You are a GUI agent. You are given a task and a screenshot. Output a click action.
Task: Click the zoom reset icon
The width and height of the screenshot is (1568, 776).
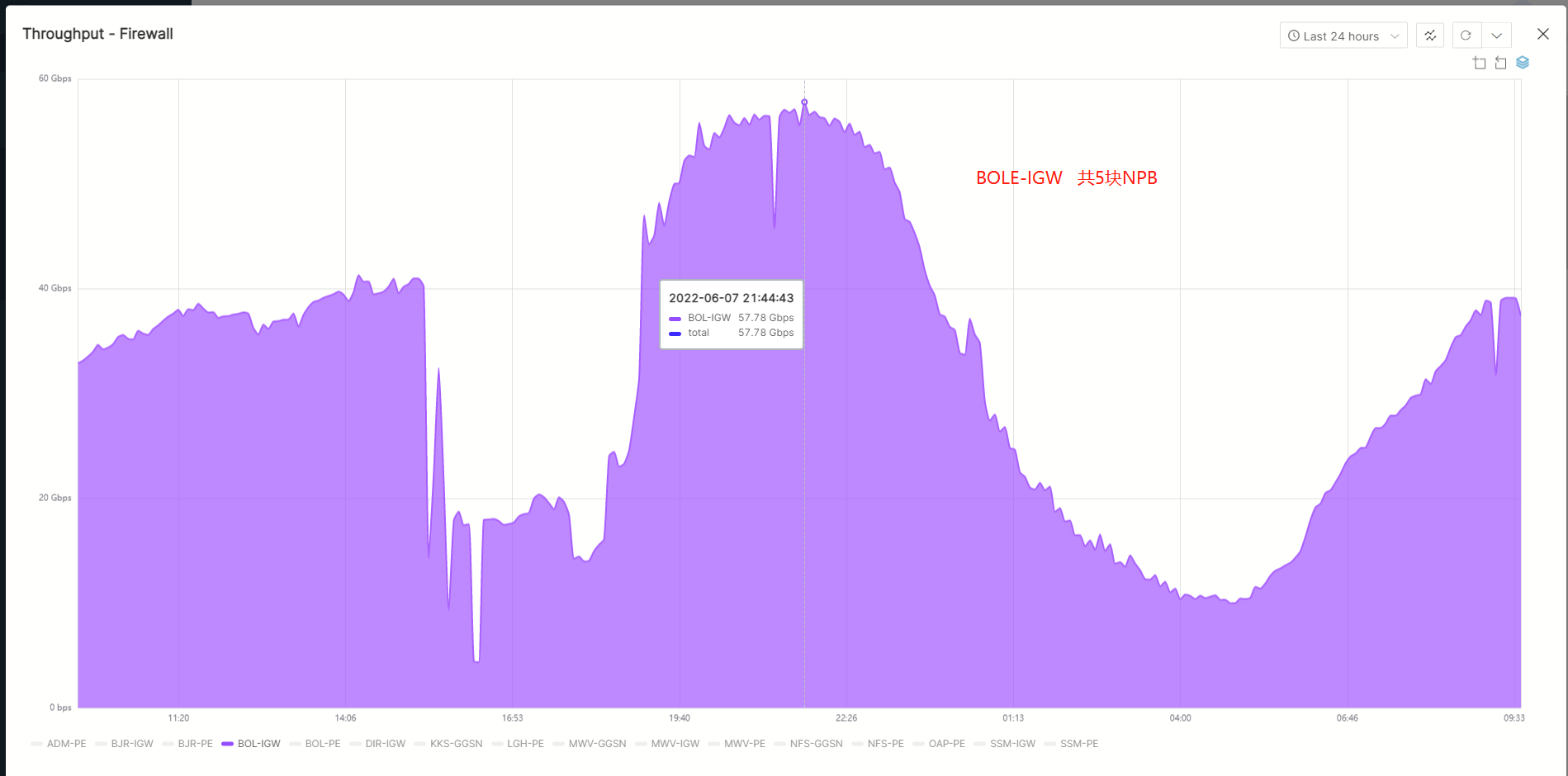[x=1500, y=63]
